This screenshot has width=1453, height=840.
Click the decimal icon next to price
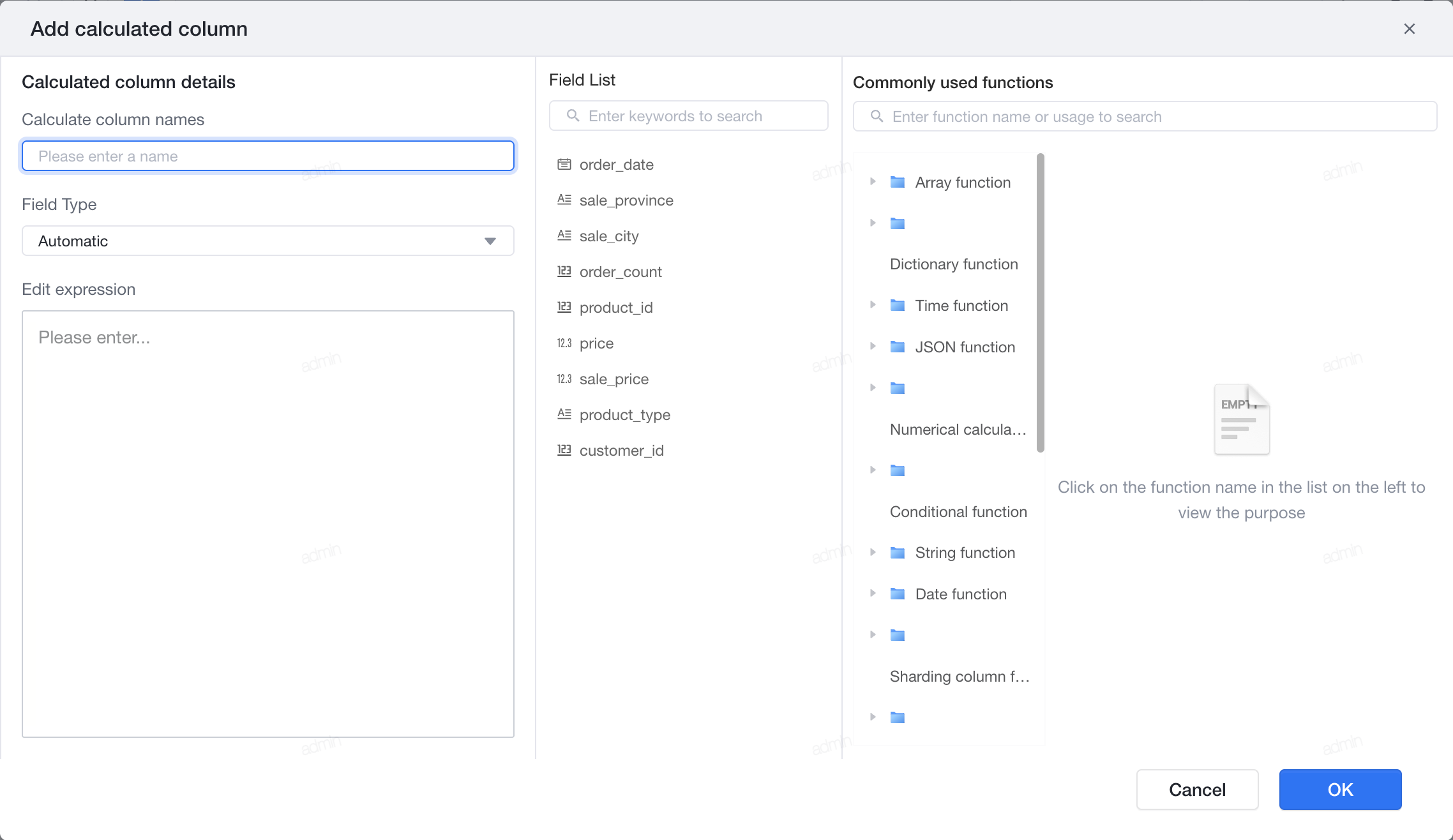[564, 343]
